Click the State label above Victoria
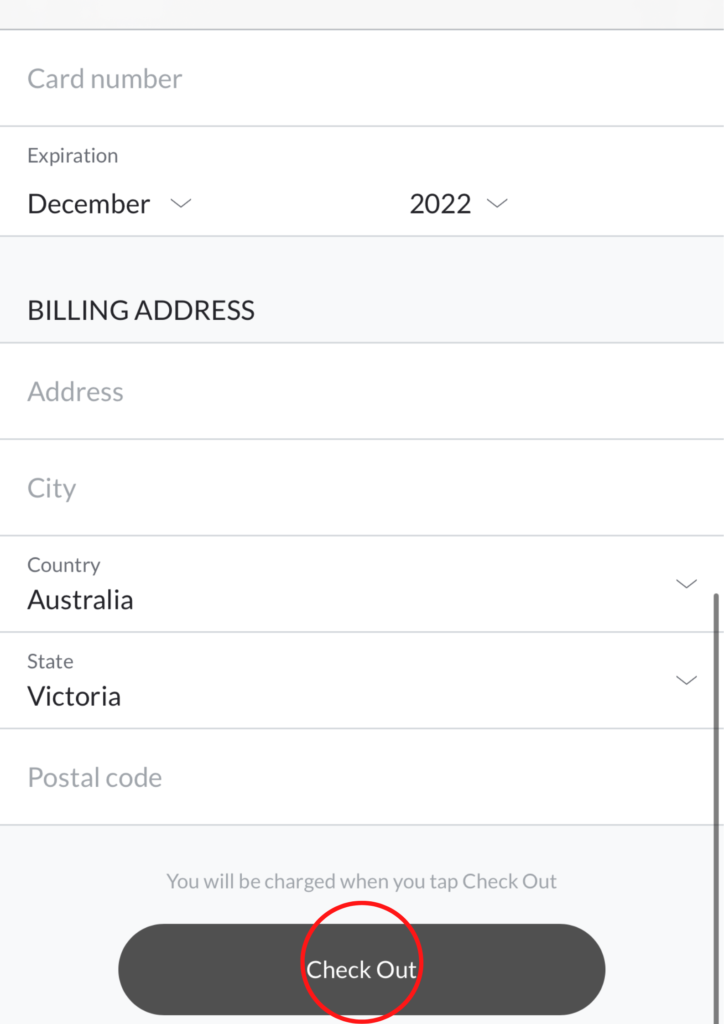Image resolution: width=724 pixels, height=1024 pixels. coord(50,662)
